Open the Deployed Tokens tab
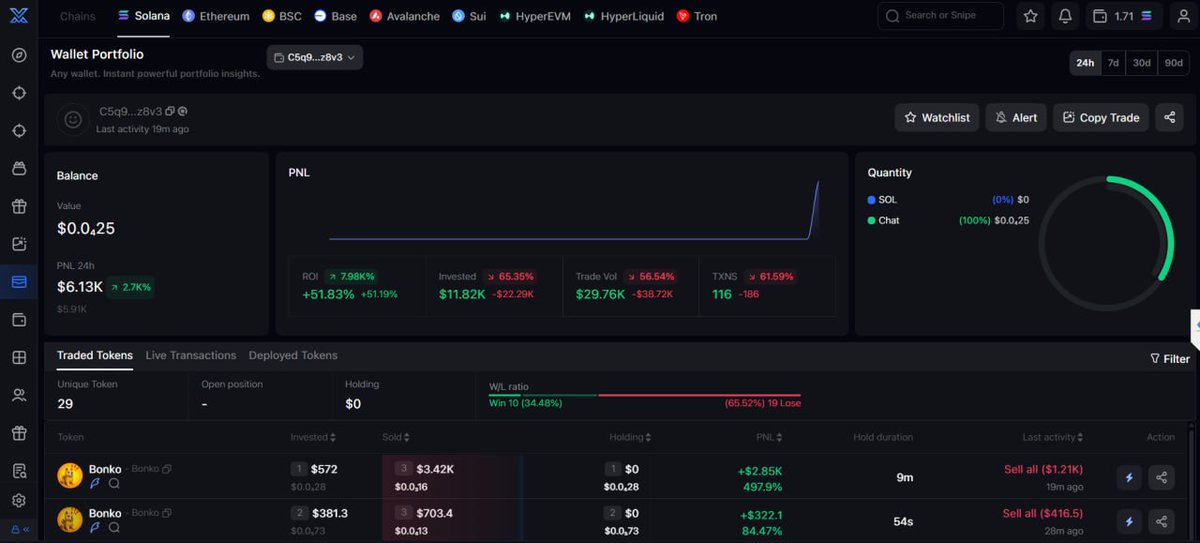 click(x=293, y=355)
